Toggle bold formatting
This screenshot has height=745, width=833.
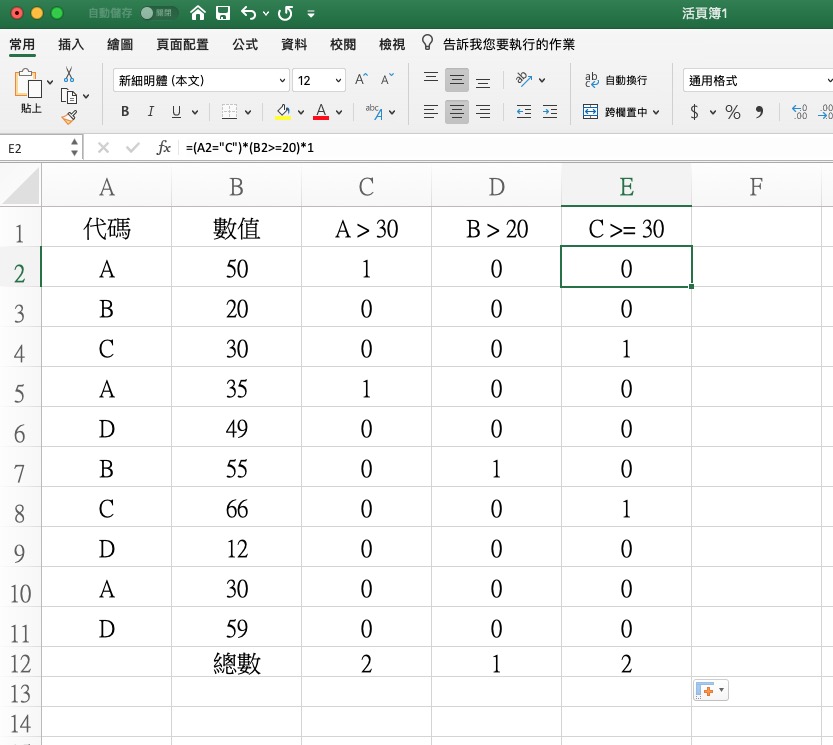125,112
